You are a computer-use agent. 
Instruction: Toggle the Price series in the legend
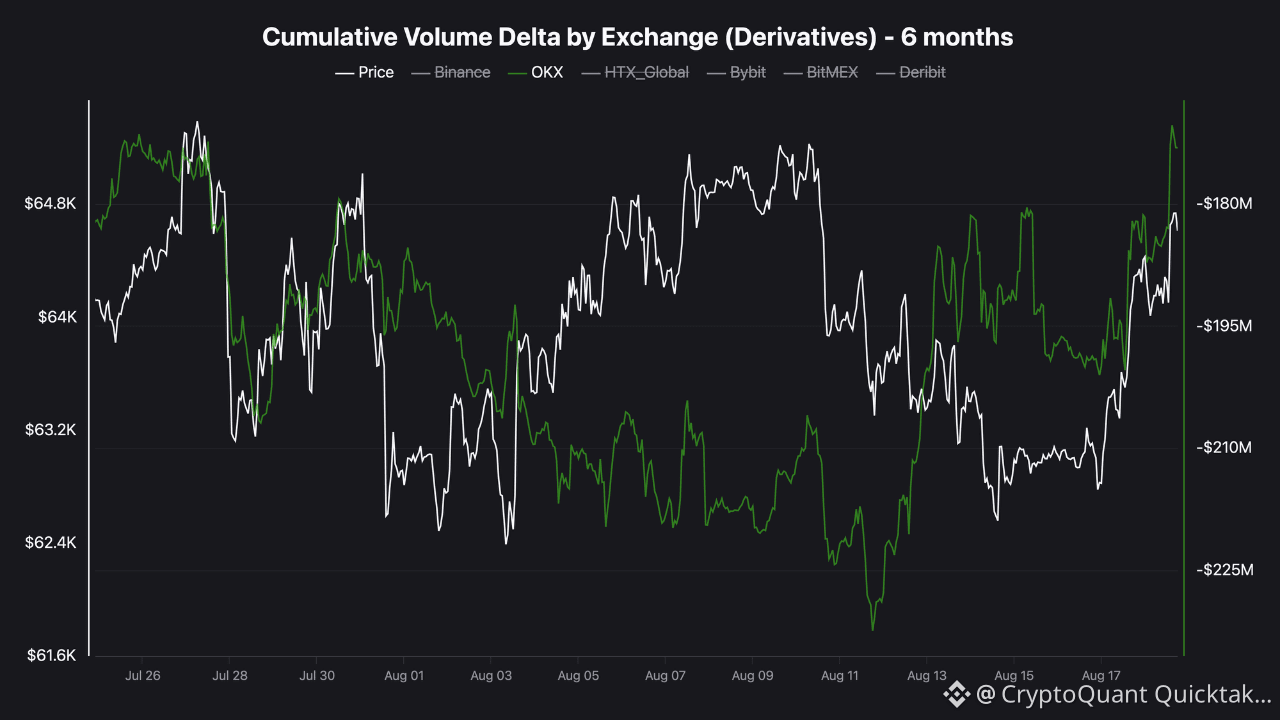[x=364, y=72]
